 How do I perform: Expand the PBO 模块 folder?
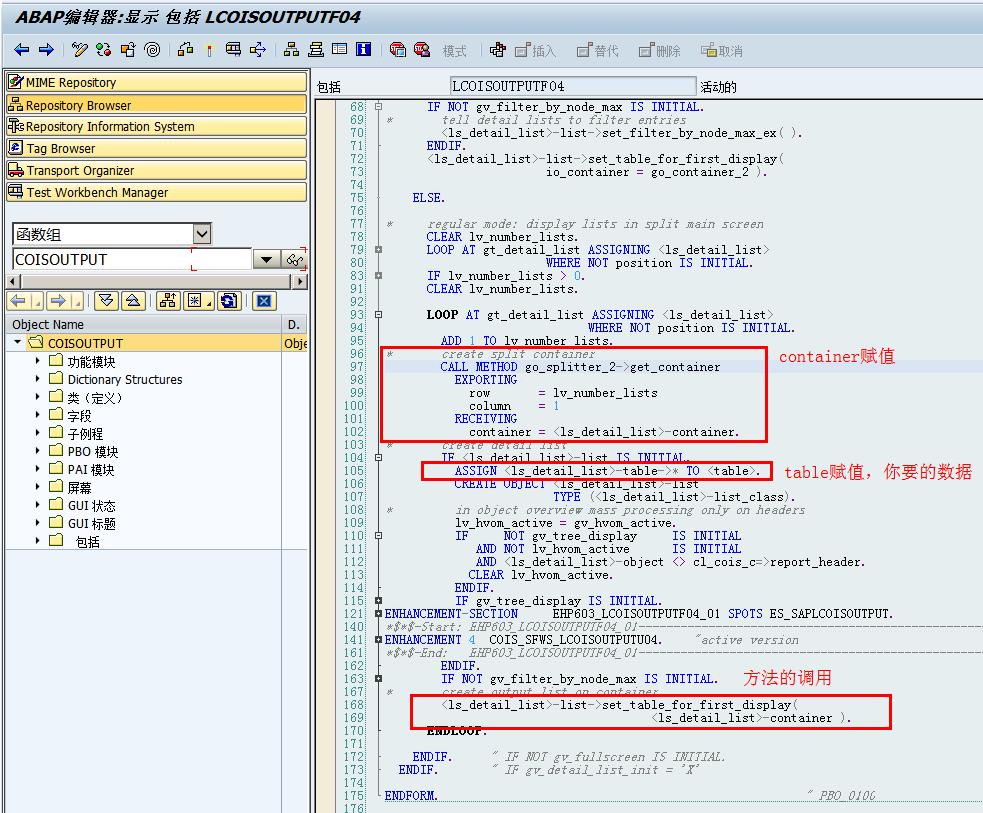(38, 451)
